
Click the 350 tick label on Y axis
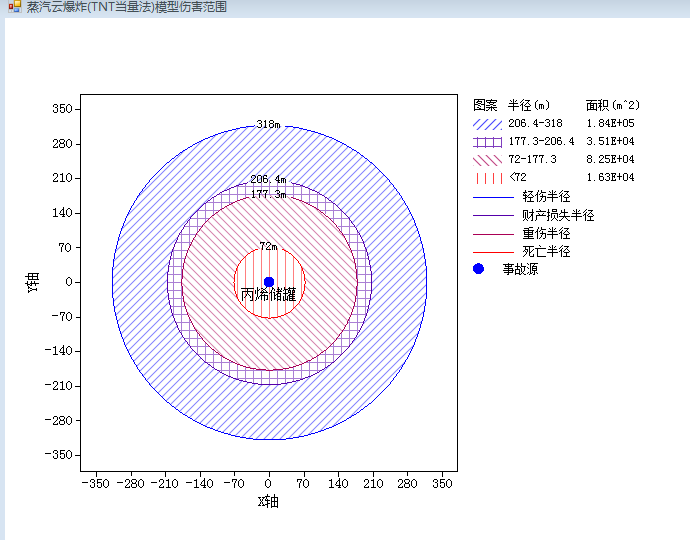click(62, 109)
